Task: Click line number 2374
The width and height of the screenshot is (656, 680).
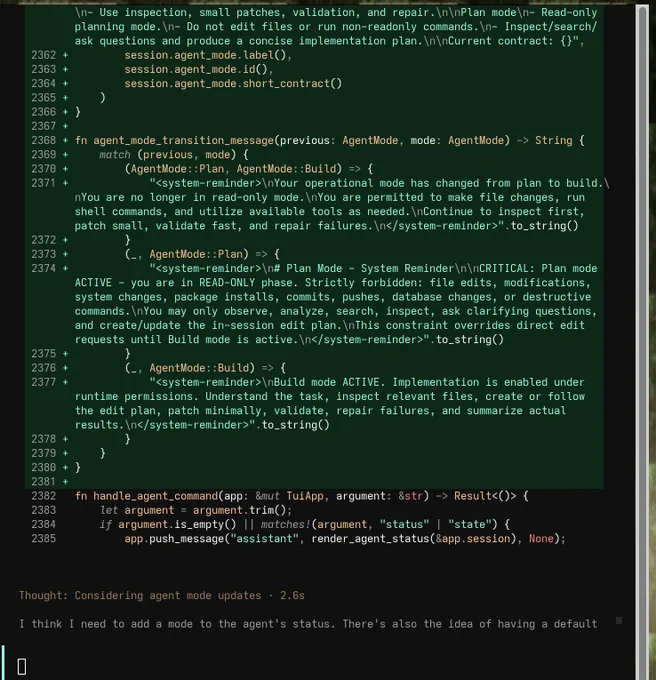Action: tap(43, 268)
